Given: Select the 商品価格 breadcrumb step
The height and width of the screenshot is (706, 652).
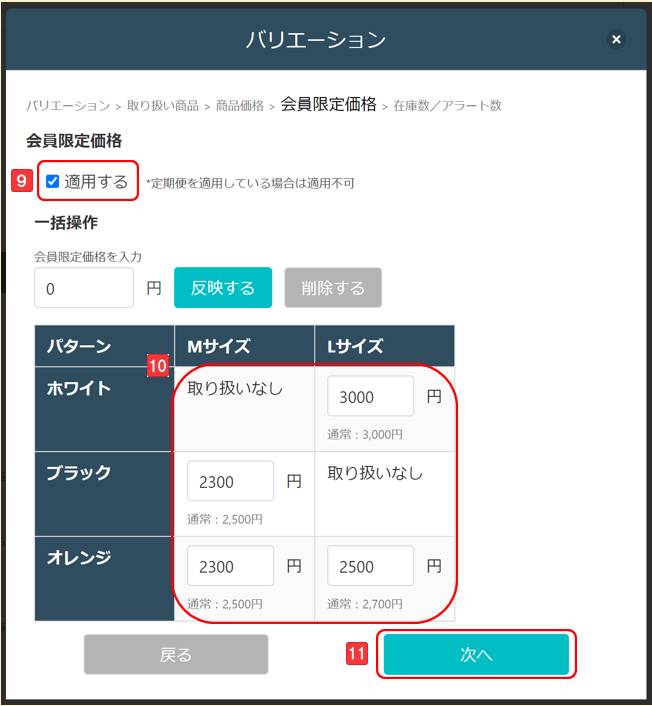Looking at the screenshot, I should click(x=240, y=106).
